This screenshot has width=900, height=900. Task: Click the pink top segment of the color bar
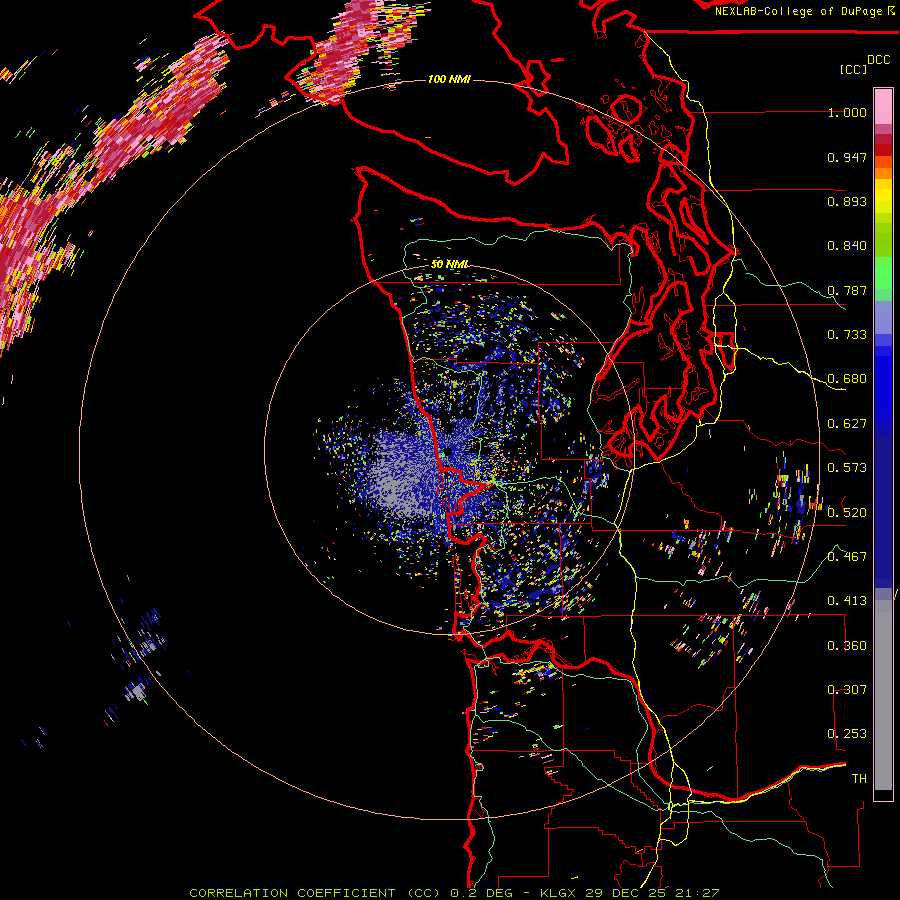[883, 106]
